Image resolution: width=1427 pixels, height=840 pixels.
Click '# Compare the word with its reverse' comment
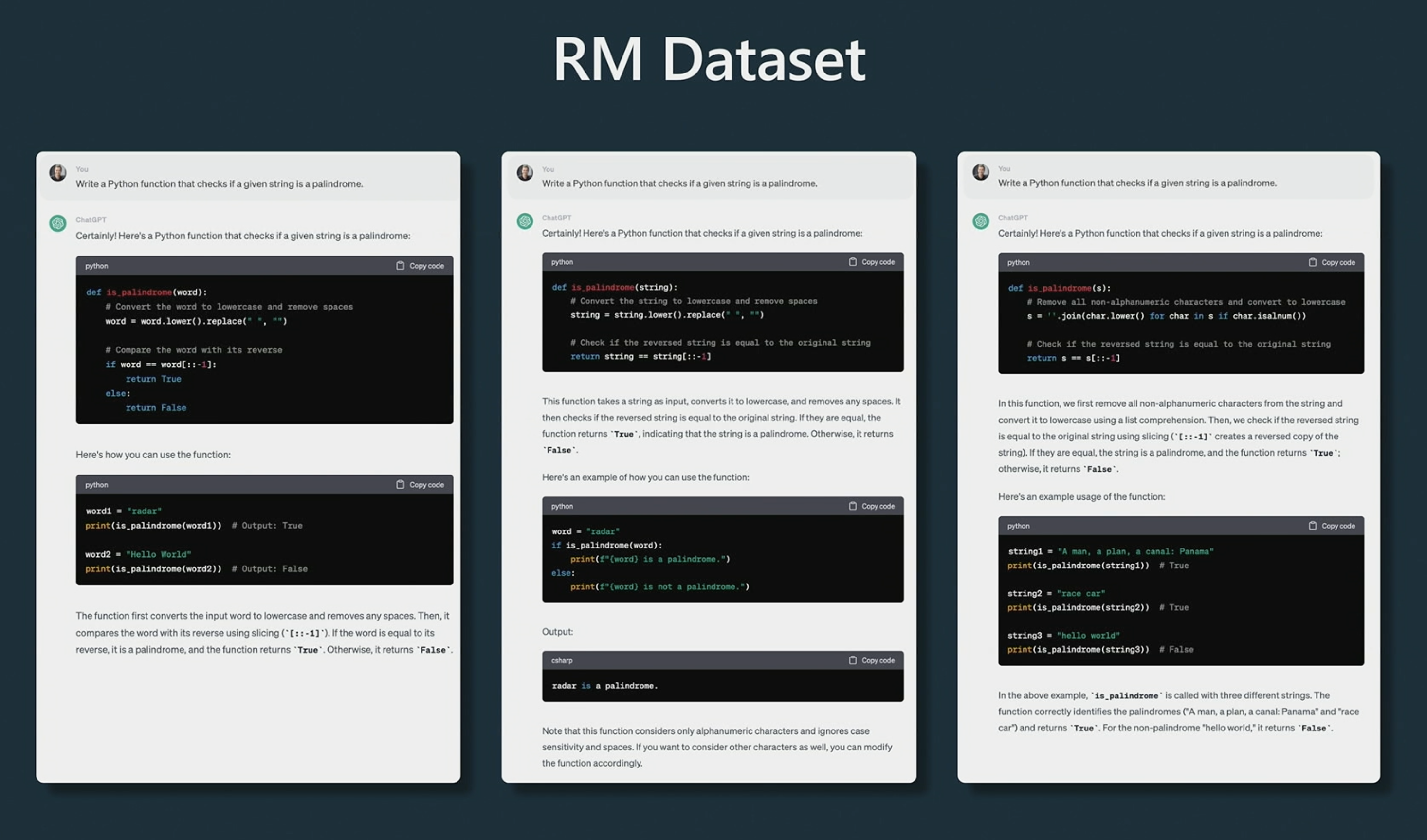pos(194,350)
